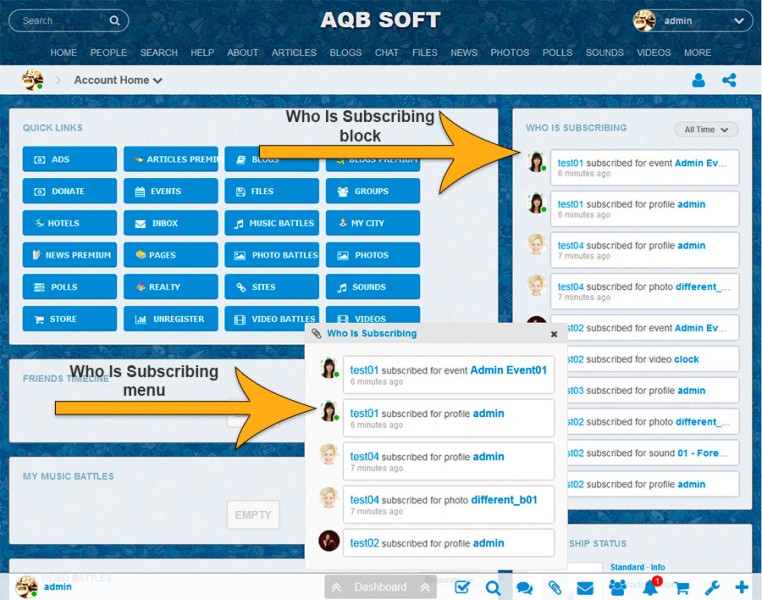Open the profile person icon in the submenu bar
This screenshot has height=600, width=762.
(x=698, y=80)
